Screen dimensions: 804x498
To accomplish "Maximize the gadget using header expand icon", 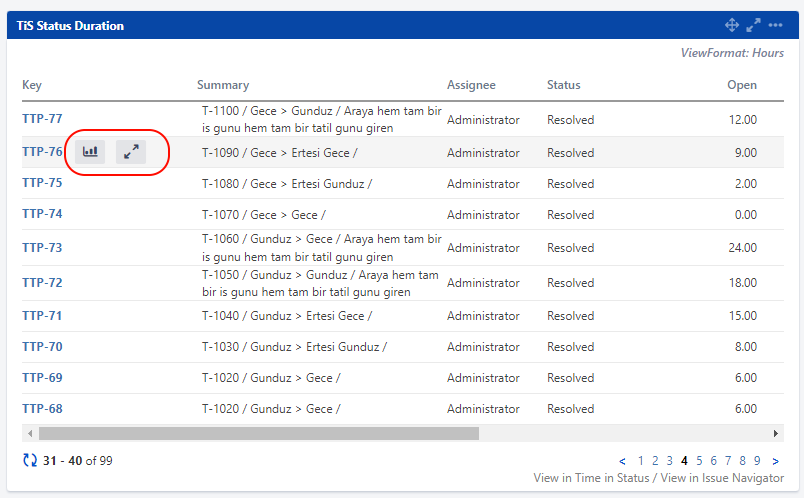I will click(x=753, y=25).
